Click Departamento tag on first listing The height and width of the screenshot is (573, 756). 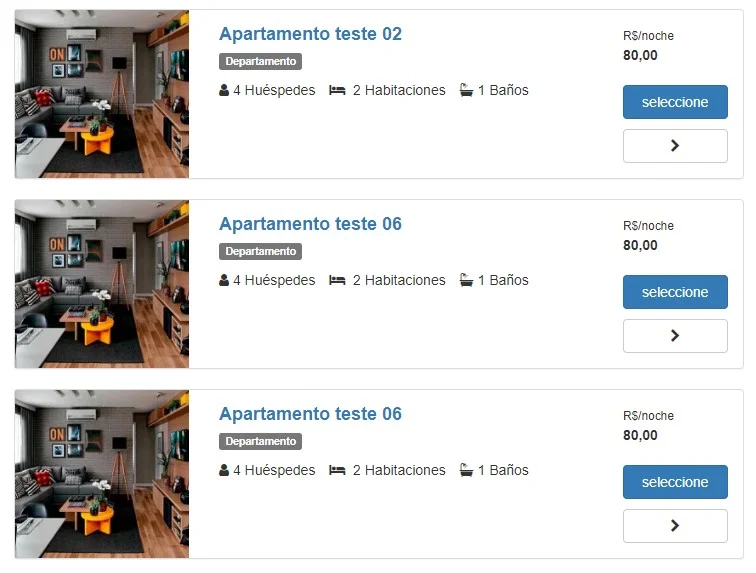click(260, 61)
